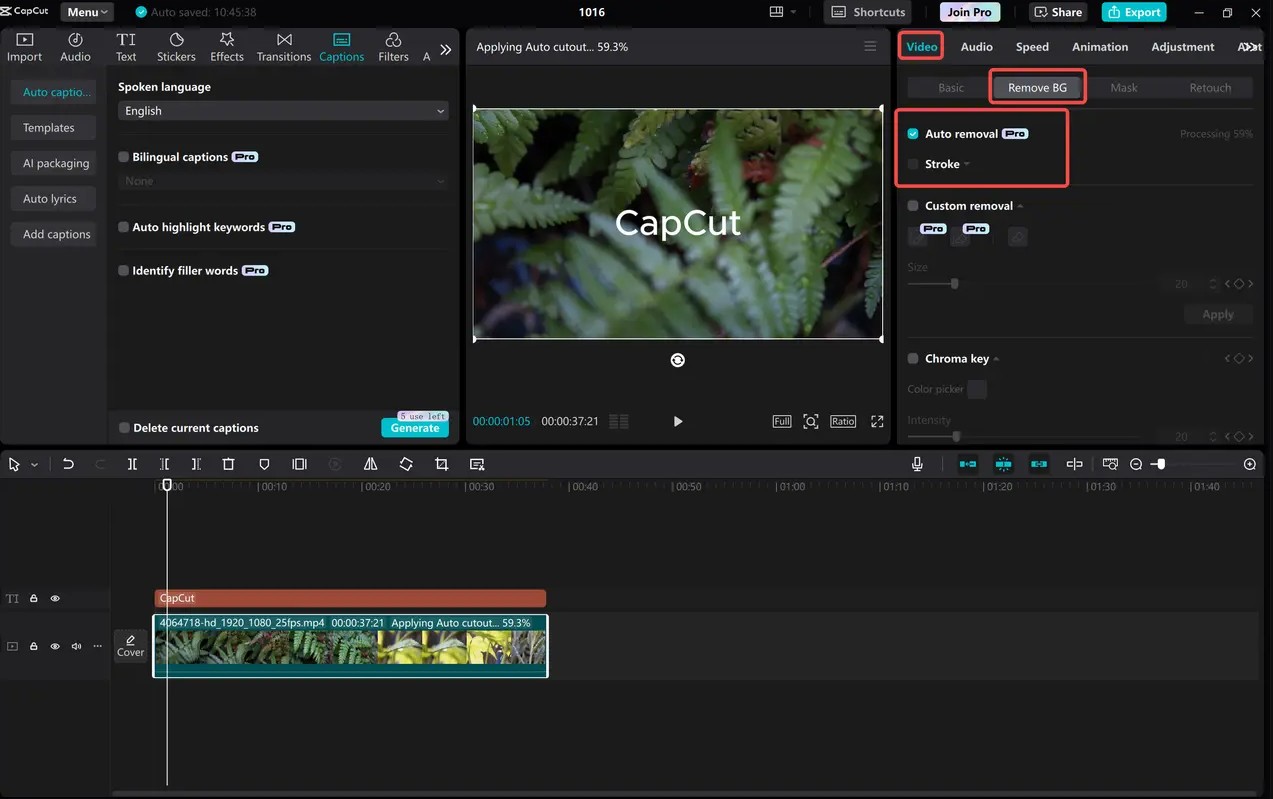This screenshot has height=799, width=1273.
Task: Hide the text track with eye icon
Action: pyautogui.click(x=55, y=598)
